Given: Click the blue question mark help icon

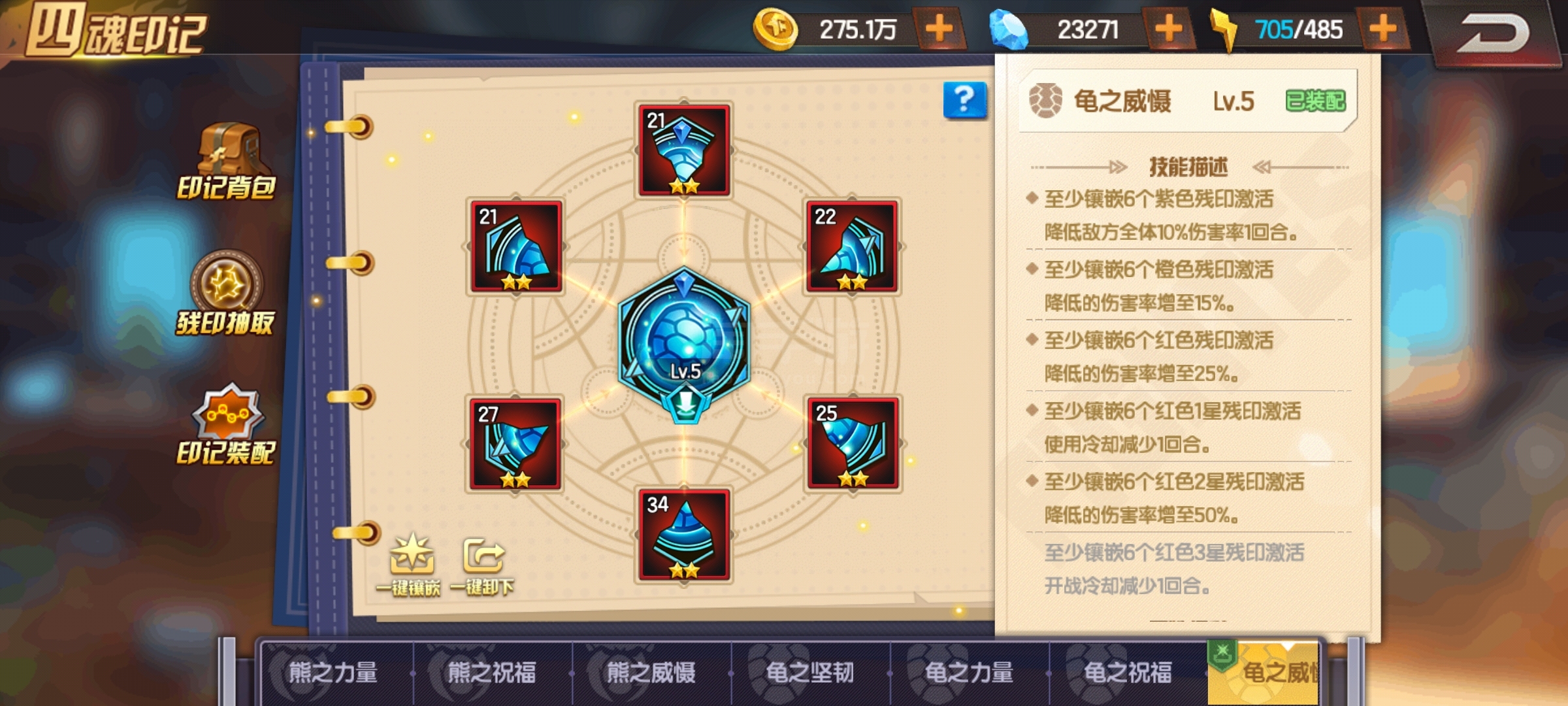Looking at the screenshot, I should 964,100.
